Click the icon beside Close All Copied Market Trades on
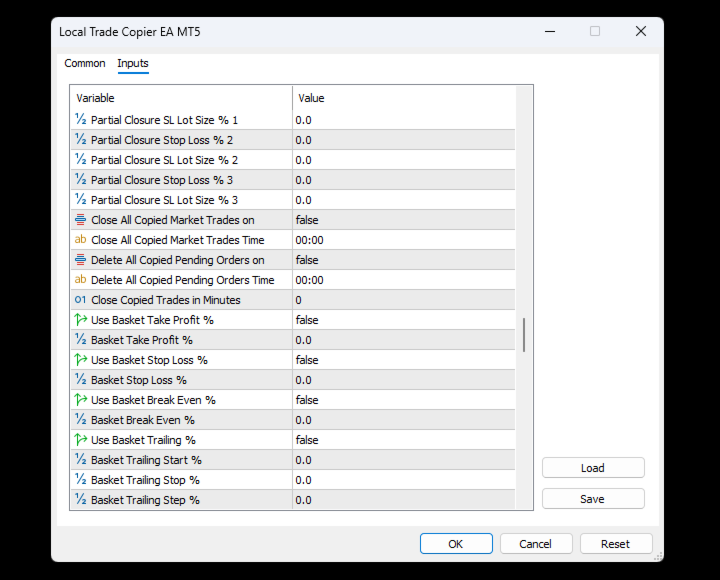The height and width of the screenshot is (580, 720). (x=80, y=220)
